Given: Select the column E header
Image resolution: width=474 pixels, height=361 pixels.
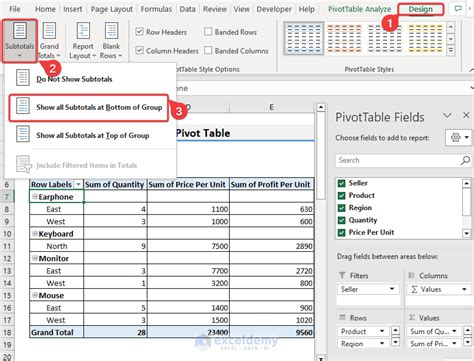Looking at the screenshot, I should 271,107.
